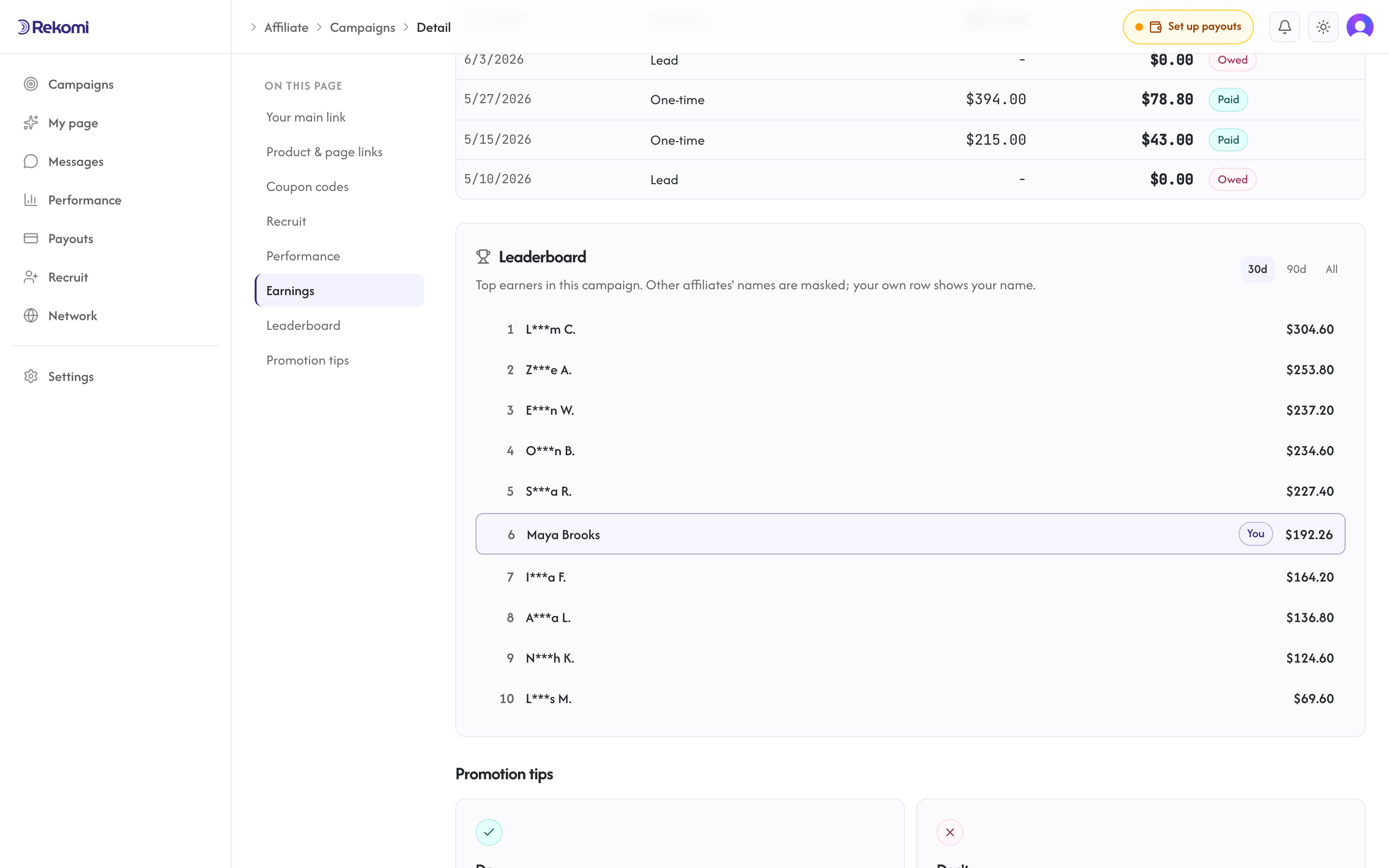The height and width of the screenshot is (868, 1389).
Task: Open user avatar menu
Action: pyautogui.click(x=1360, y=27)
